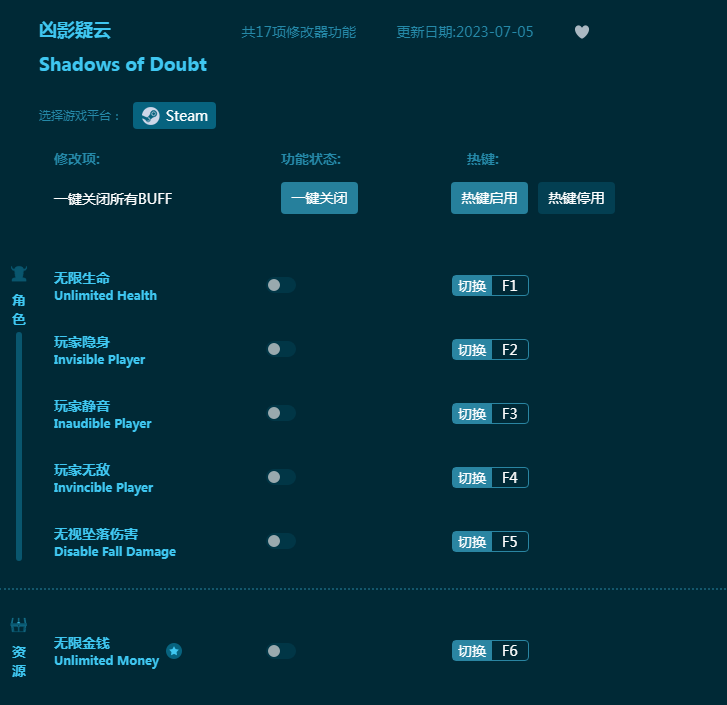727x705 pixels.
Task: Click 切换 button for F2 hotkey
Action: tap(472, 349)
